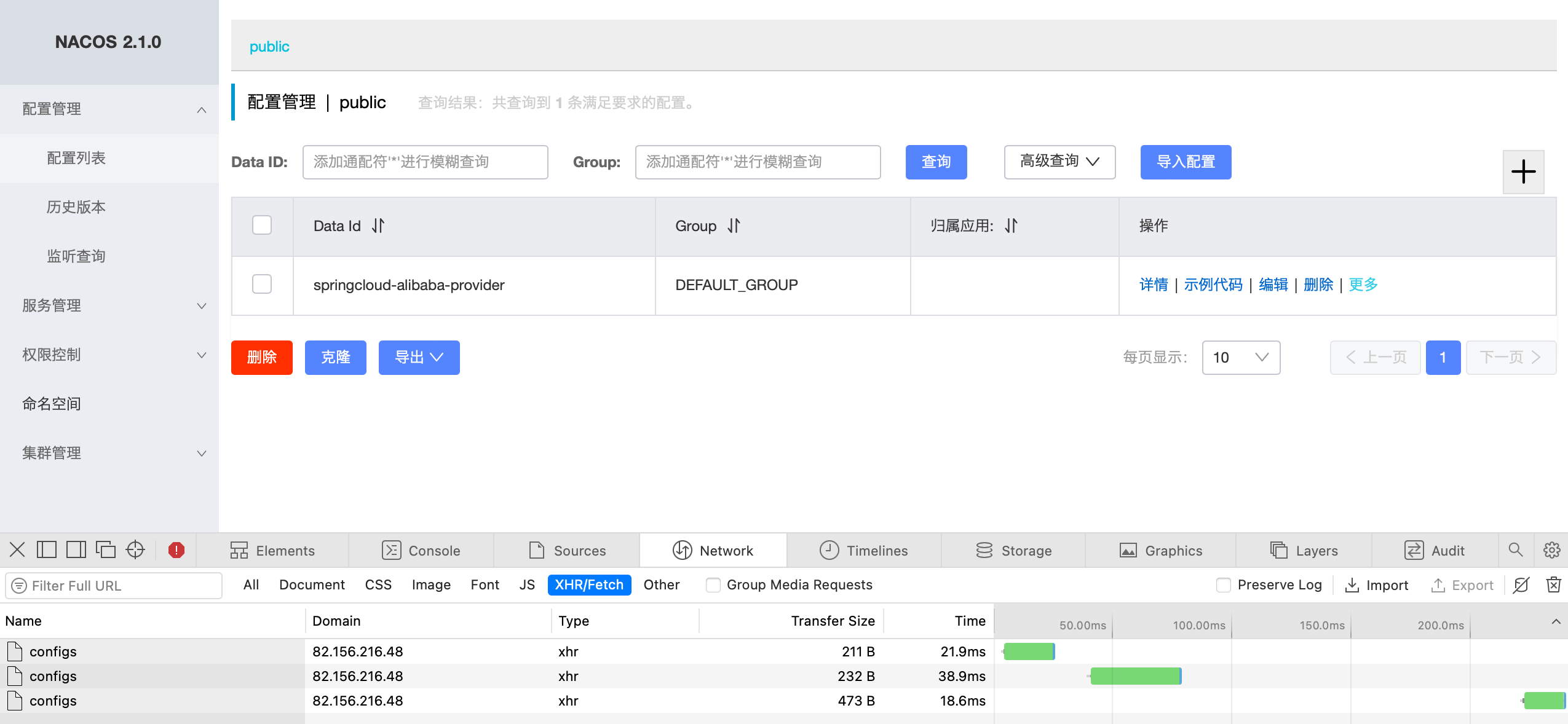
Task: Toggle the disable resource caches icon
Action: 1521,584
